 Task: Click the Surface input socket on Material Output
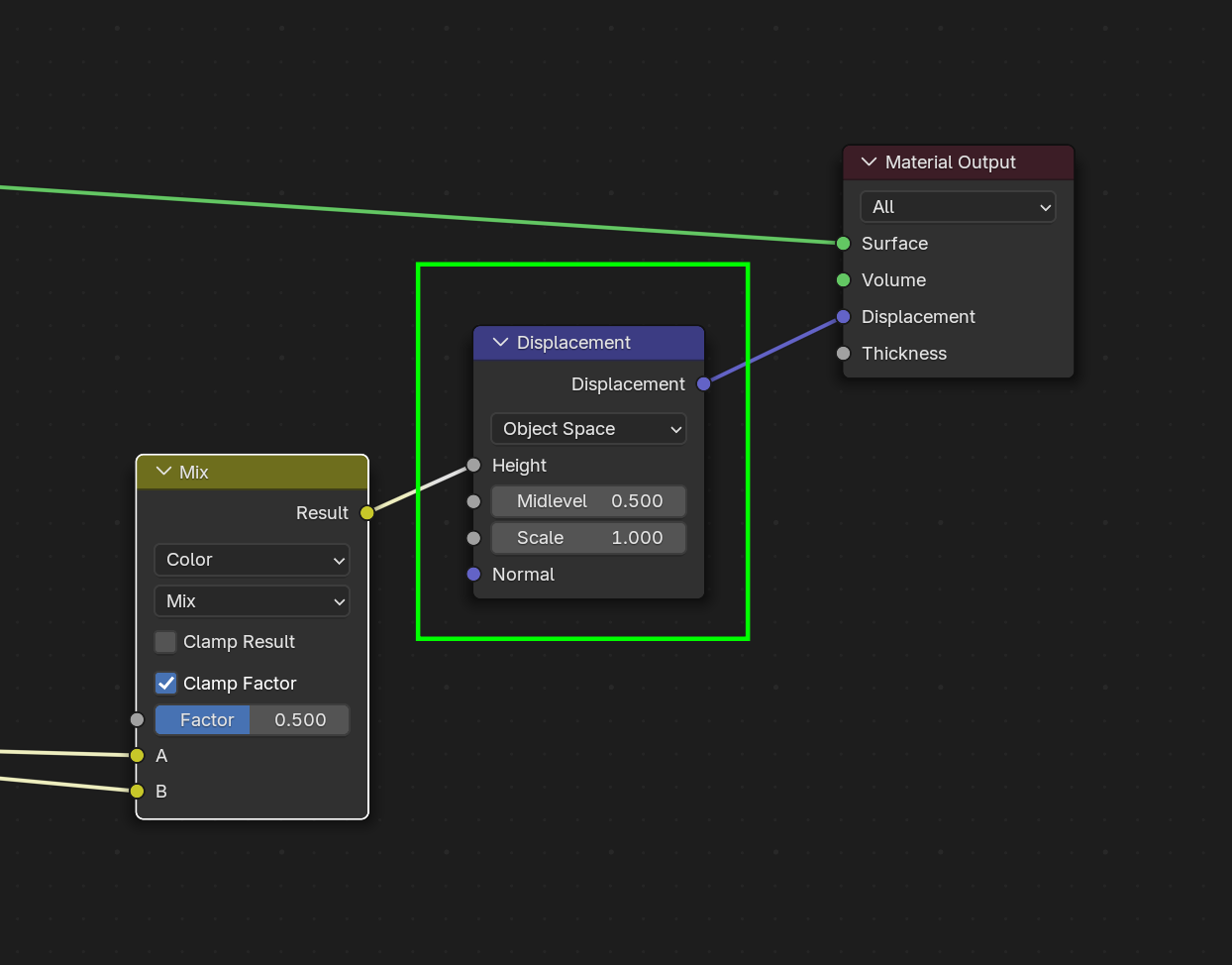(843, 244)
